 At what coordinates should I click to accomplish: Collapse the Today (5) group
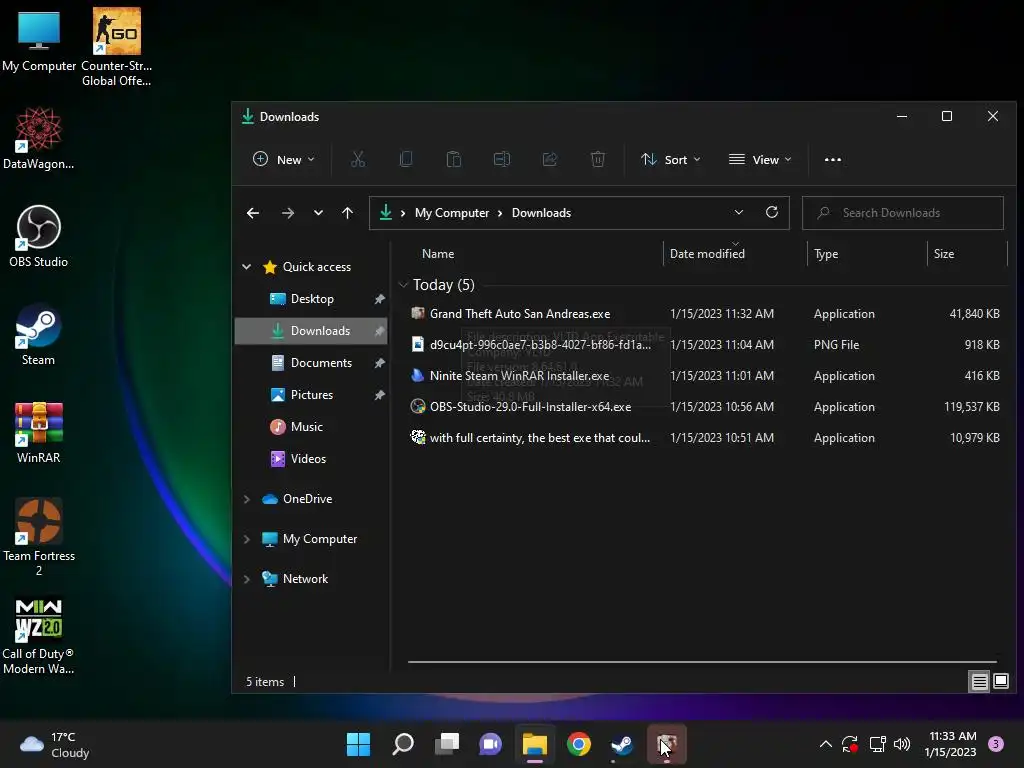point(404,285)
